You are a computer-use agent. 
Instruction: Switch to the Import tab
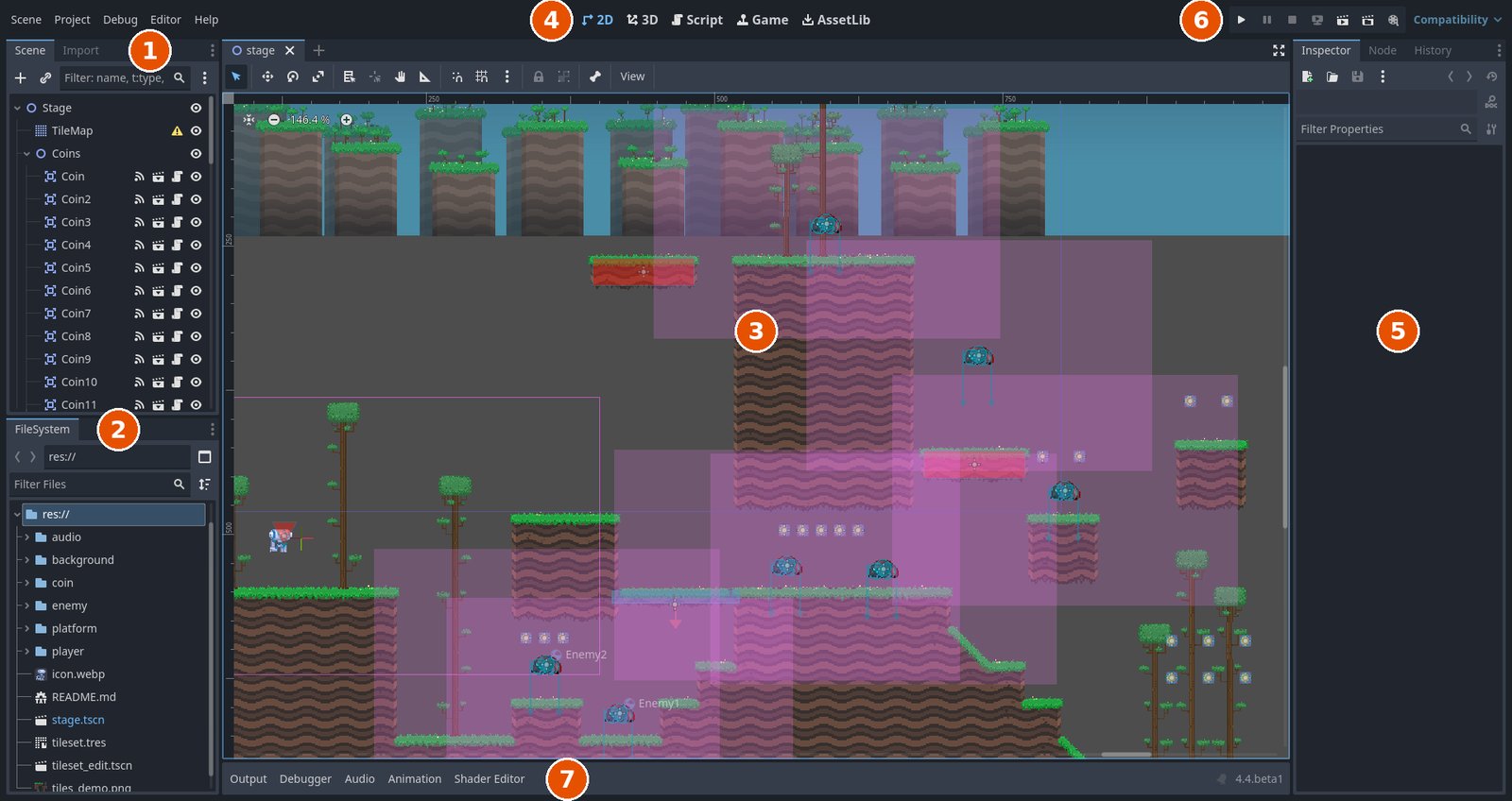click(x=80, y=50)
